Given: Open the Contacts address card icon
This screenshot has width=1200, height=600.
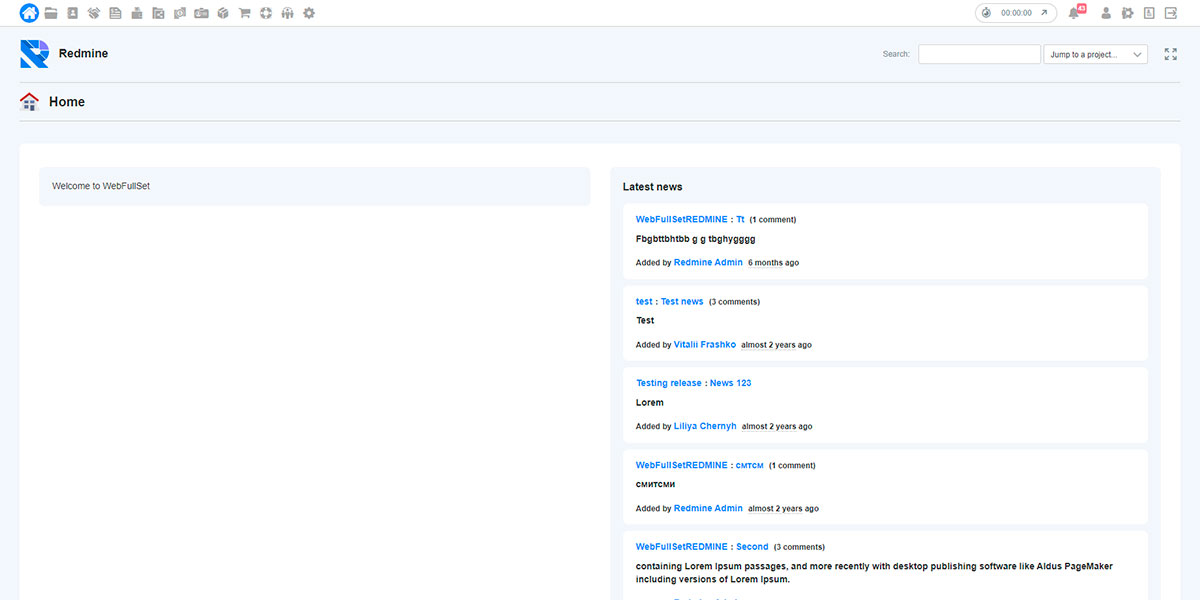Looking at the screenshot, I should click(x=71, y=13).
